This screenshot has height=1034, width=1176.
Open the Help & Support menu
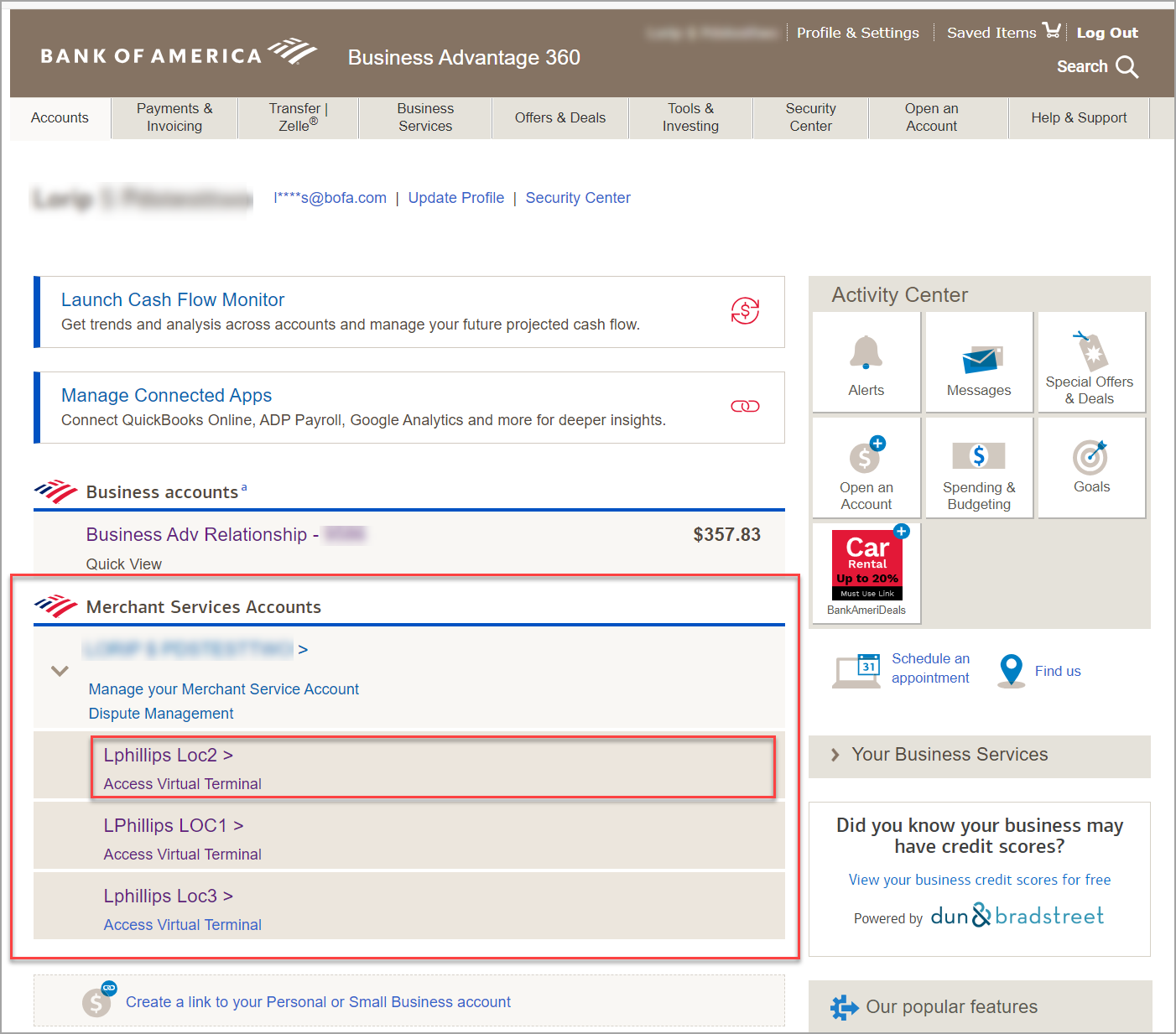click(1079, 118)
